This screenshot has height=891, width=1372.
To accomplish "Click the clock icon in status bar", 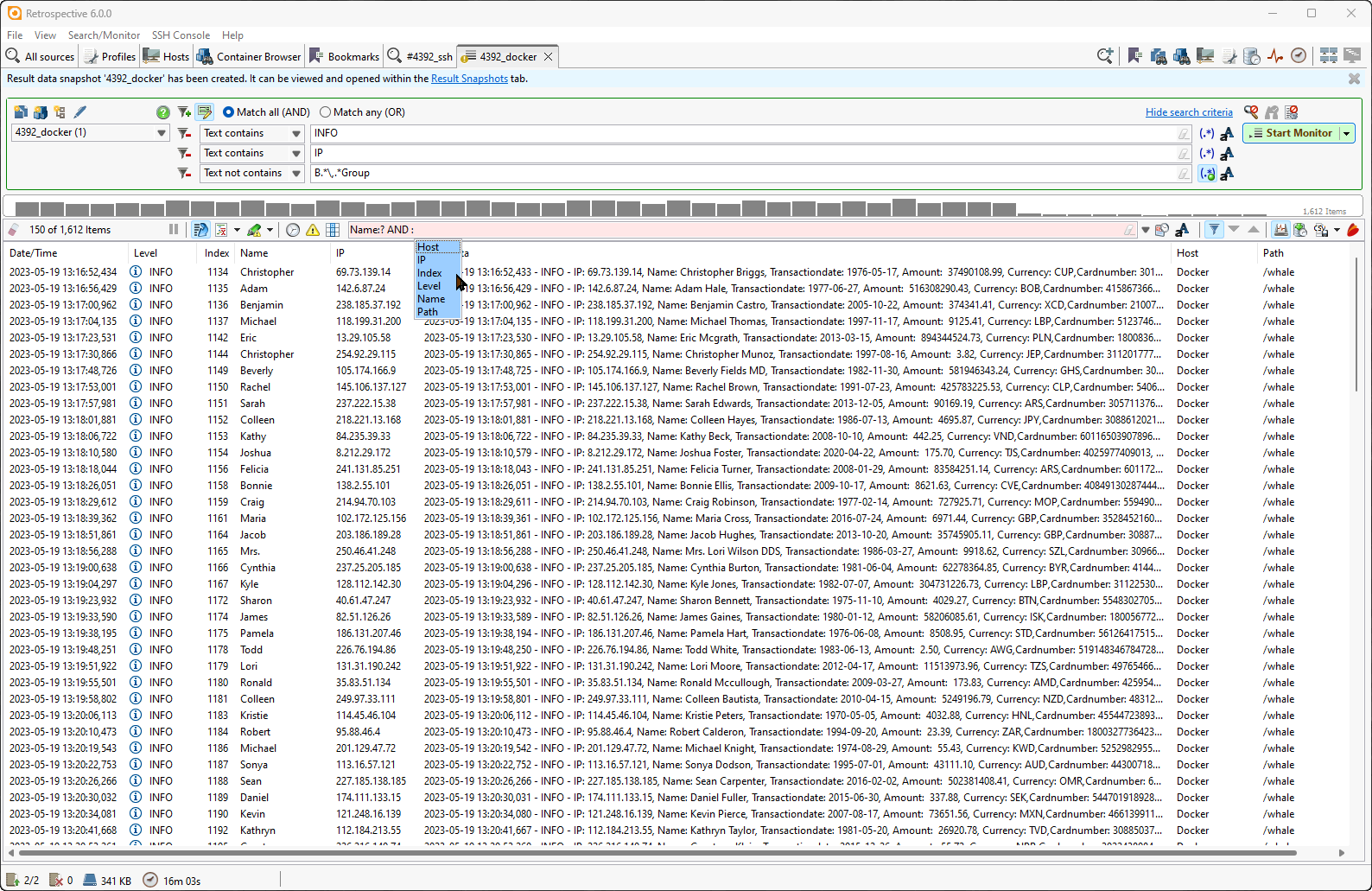I will pos(150,881).
